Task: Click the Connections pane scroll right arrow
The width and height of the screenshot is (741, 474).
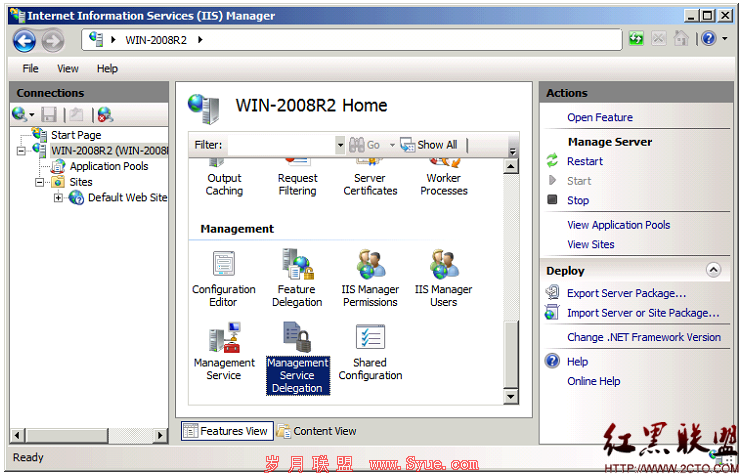Action: coord(161,435)
